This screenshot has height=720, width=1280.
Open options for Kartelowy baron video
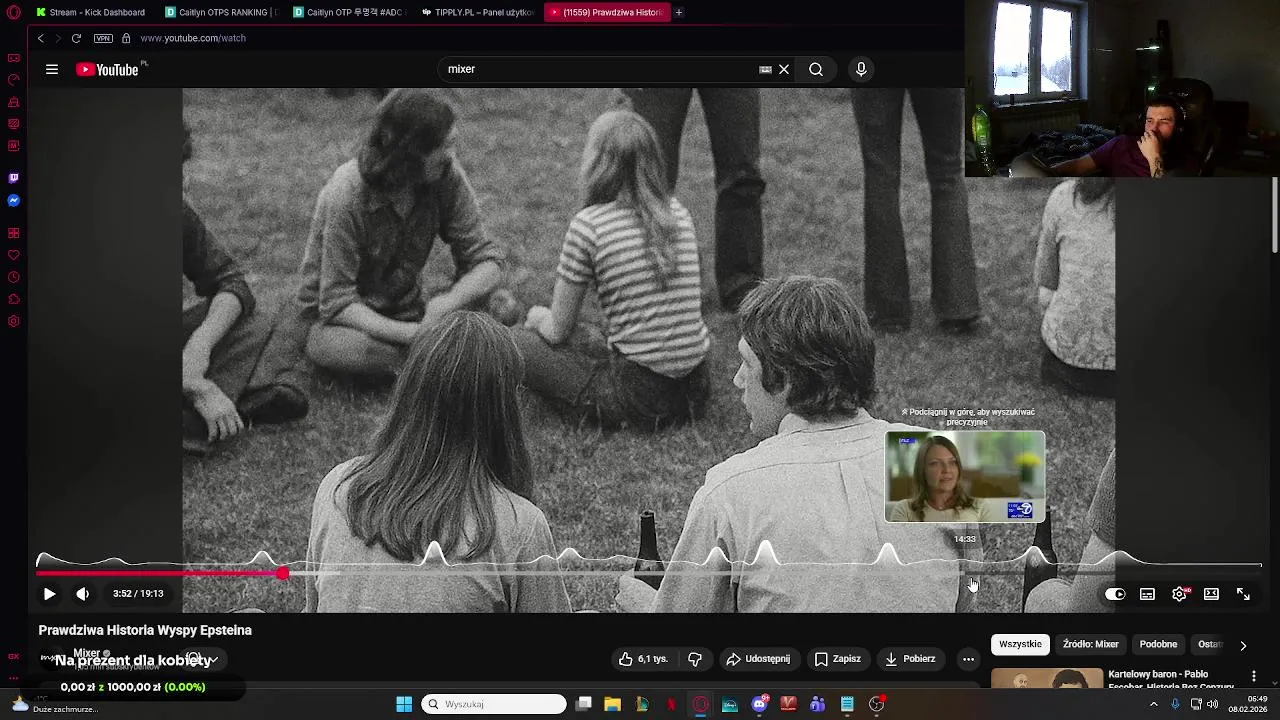pos(1254,677)
